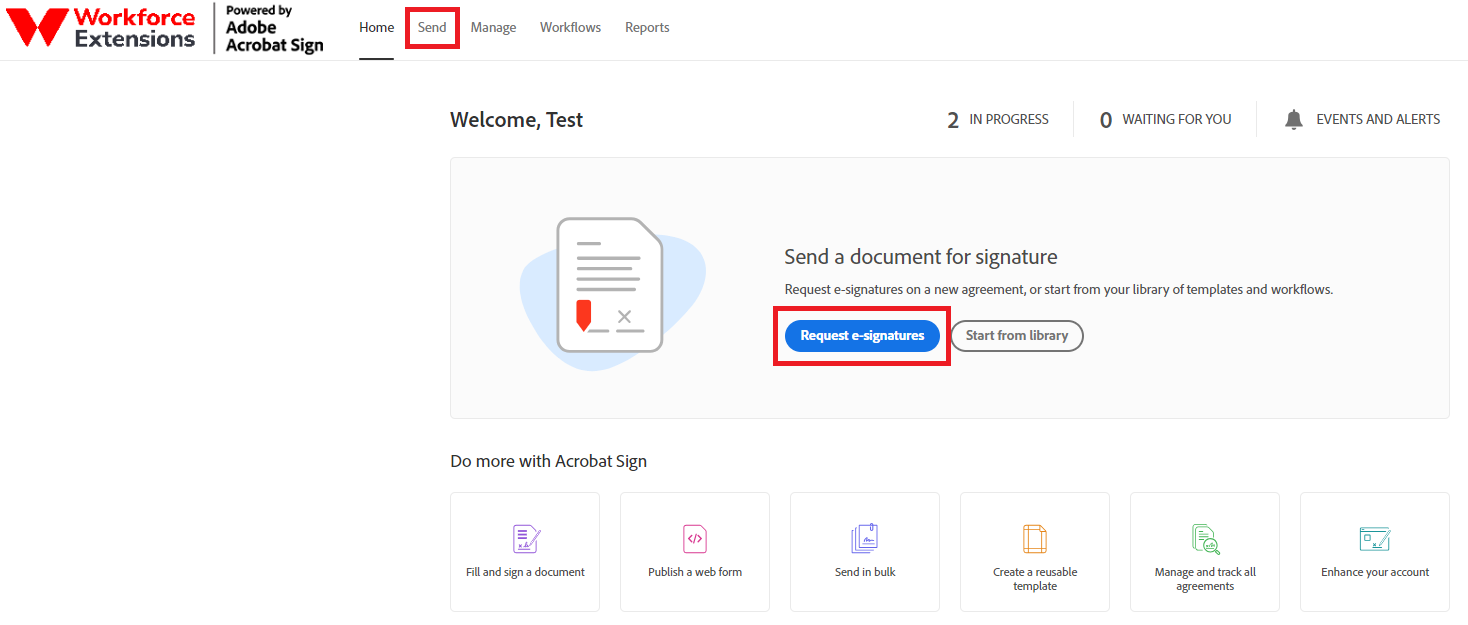Click the Send in bulk icon
1468x625 pixels.
click(865, 539)
